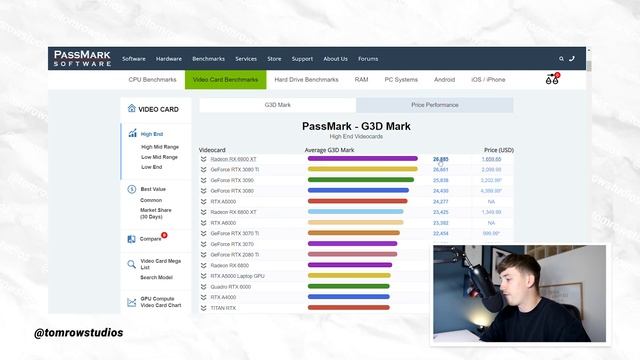This screenshot has width=640, height=360.
Task: Select the G3D Mark chart tab
Action: (x=278, y=105)
